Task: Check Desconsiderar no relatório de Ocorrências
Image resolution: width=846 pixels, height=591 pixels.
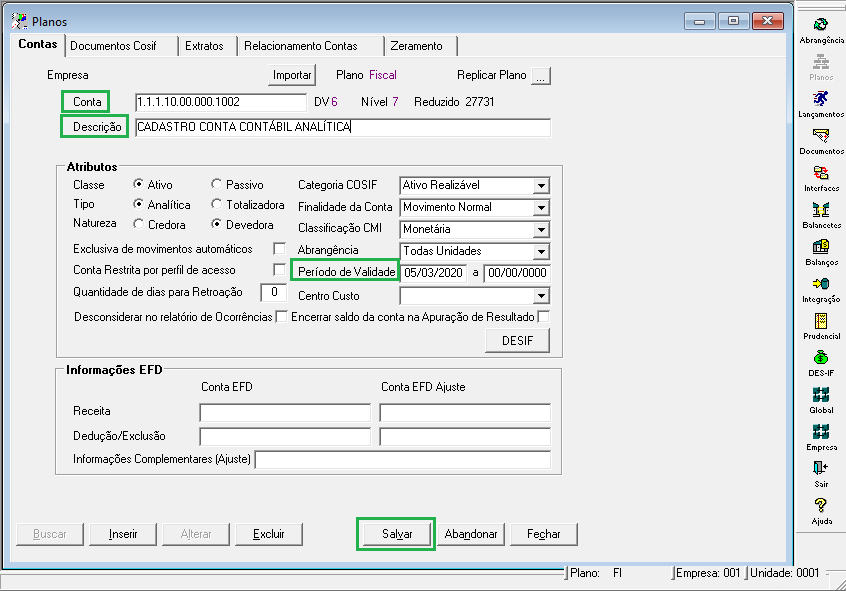Action: click(x=282, y=317)
